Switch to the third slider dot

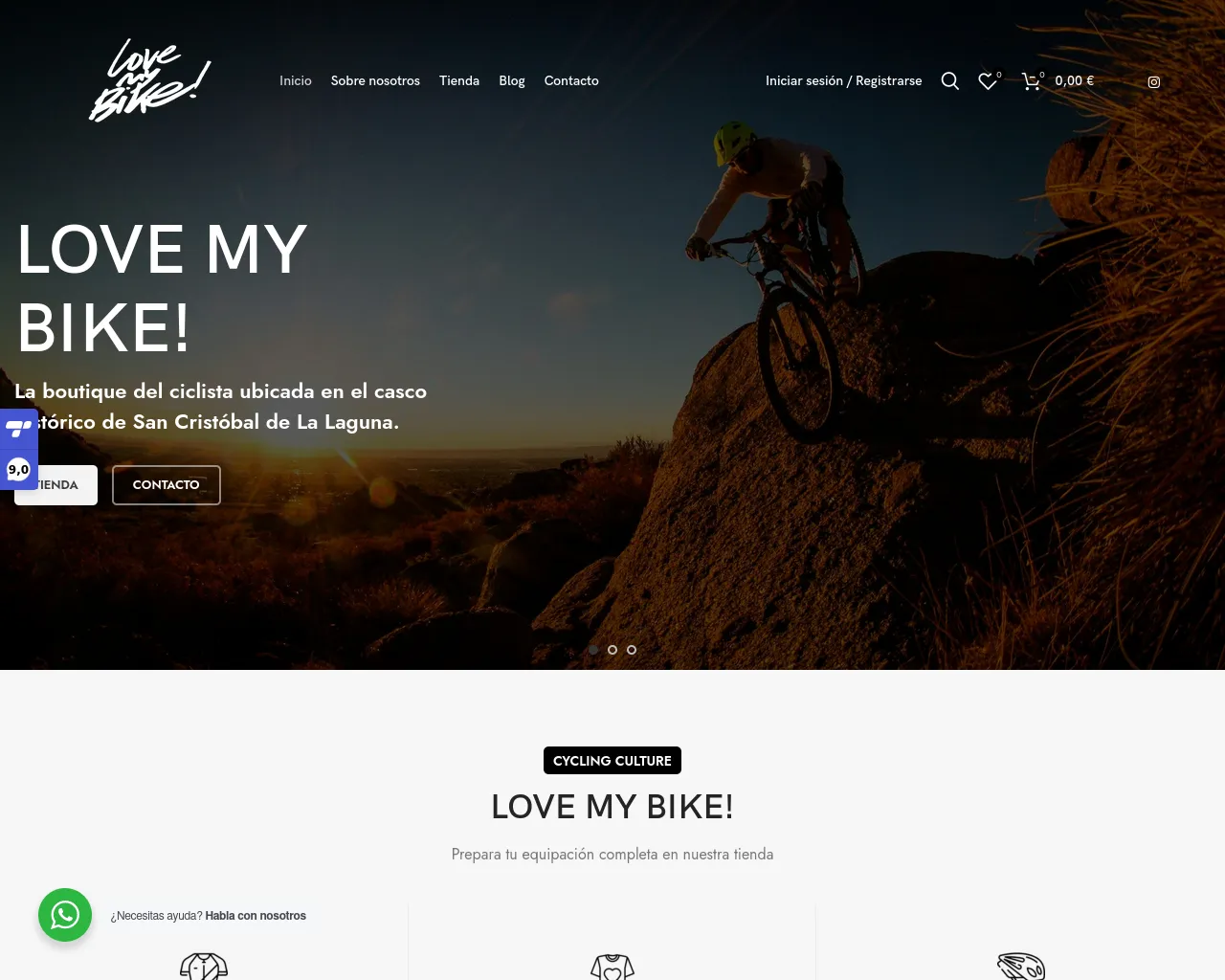tap(632, 650)
